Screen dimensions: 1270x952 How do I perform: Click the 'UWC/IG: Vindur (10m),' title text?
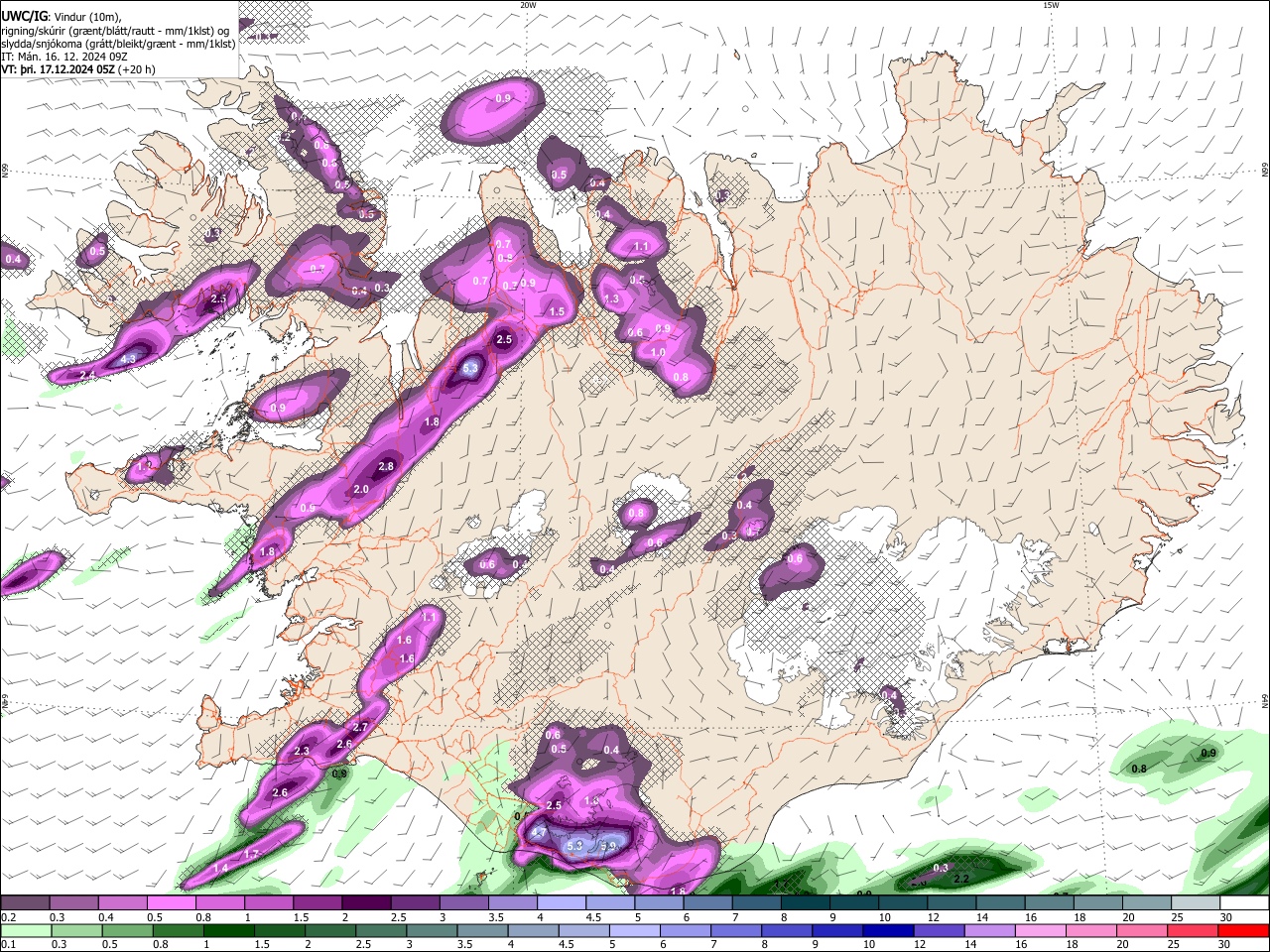click(62, 18)
